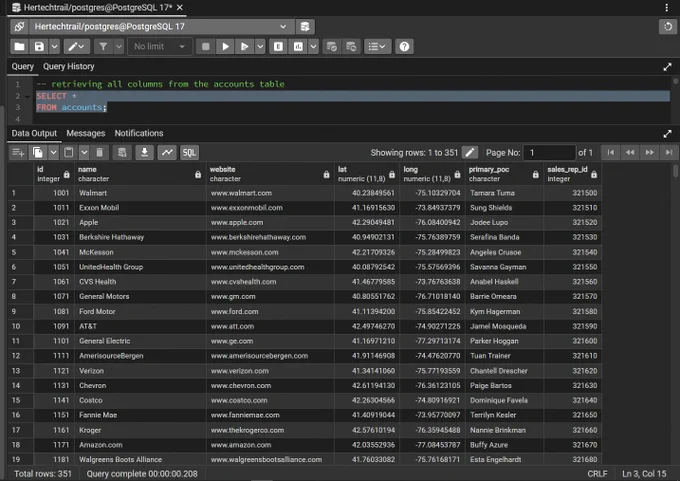Copy the selected rows with the copy icon

point(38,152)
